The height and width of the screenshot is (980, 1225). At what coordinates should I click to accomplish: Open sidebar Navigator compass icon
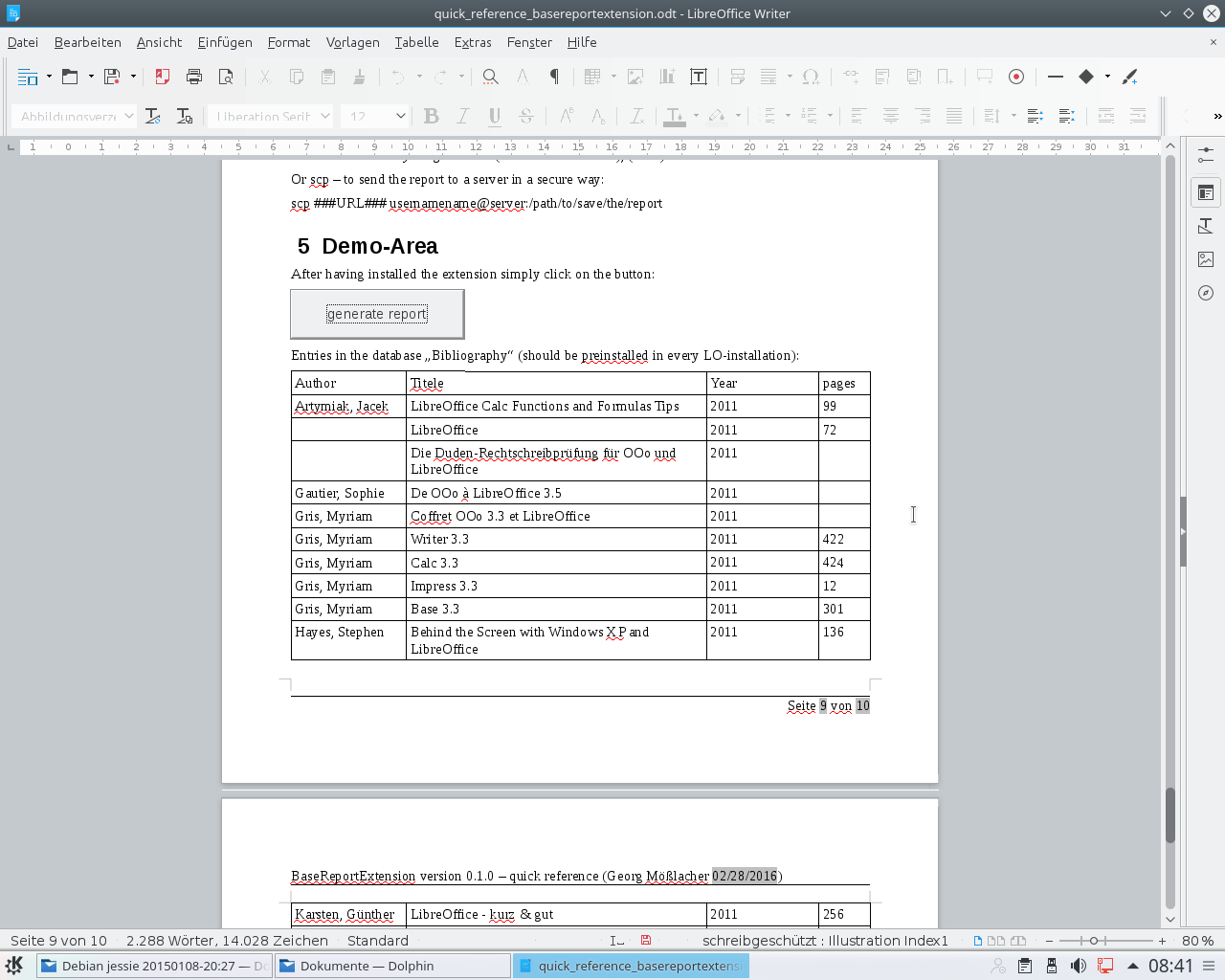tap(1206, 293)
